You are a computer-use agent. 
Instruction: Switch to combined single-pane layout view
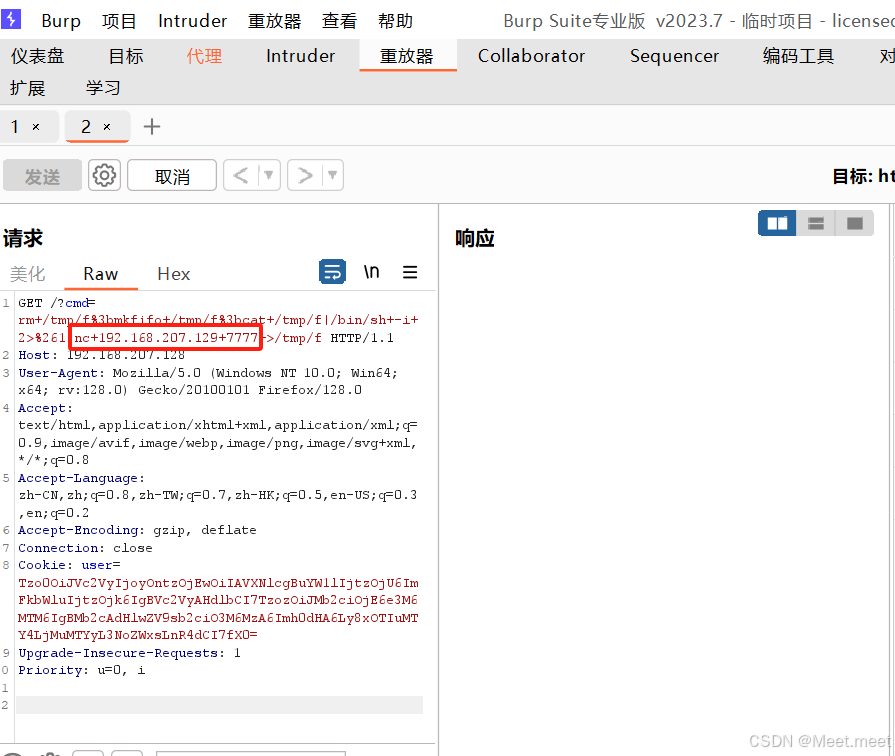pyautogui.click(x=854, y=223)
